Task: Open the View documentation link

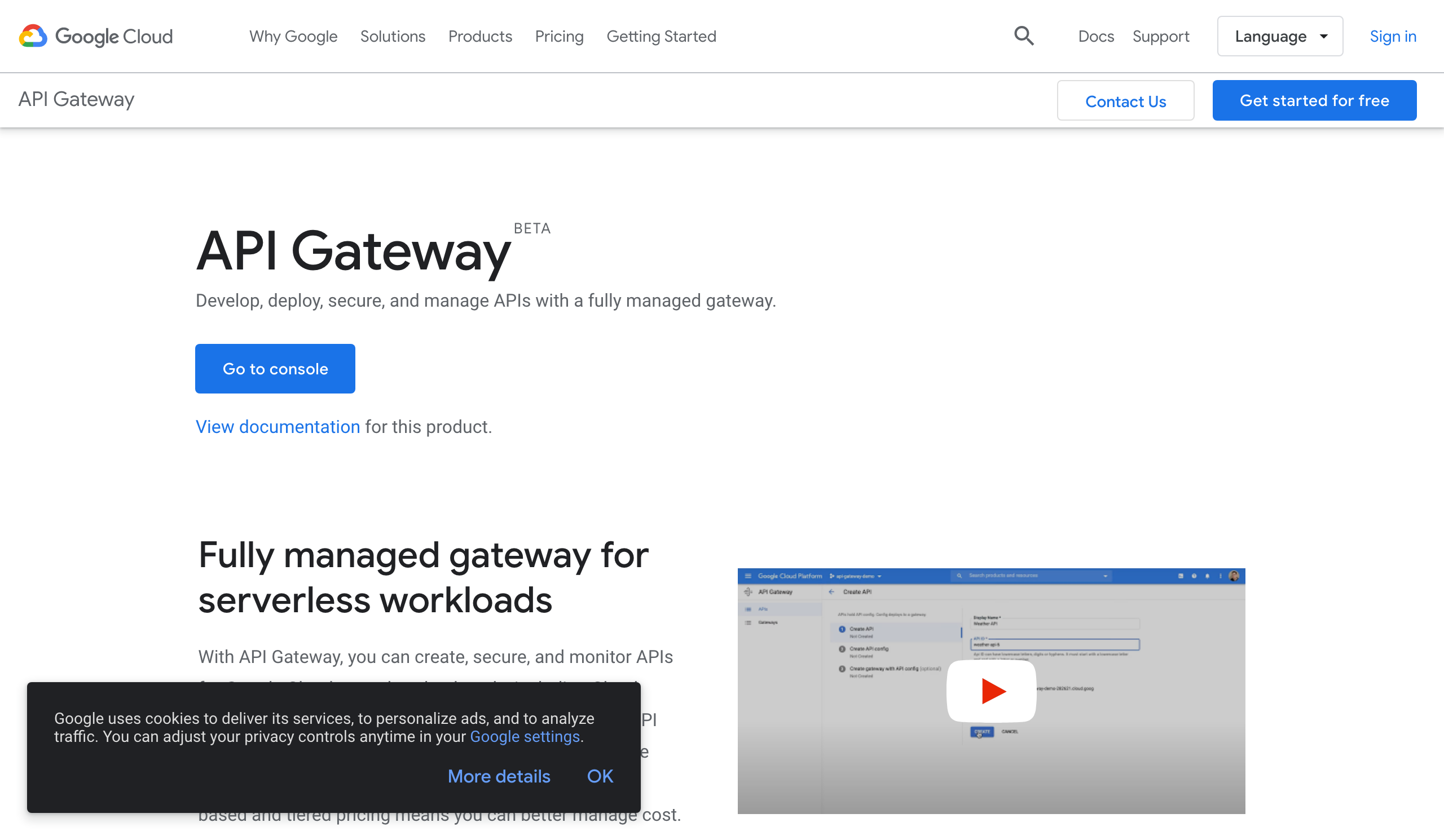Action: point(278,427)
